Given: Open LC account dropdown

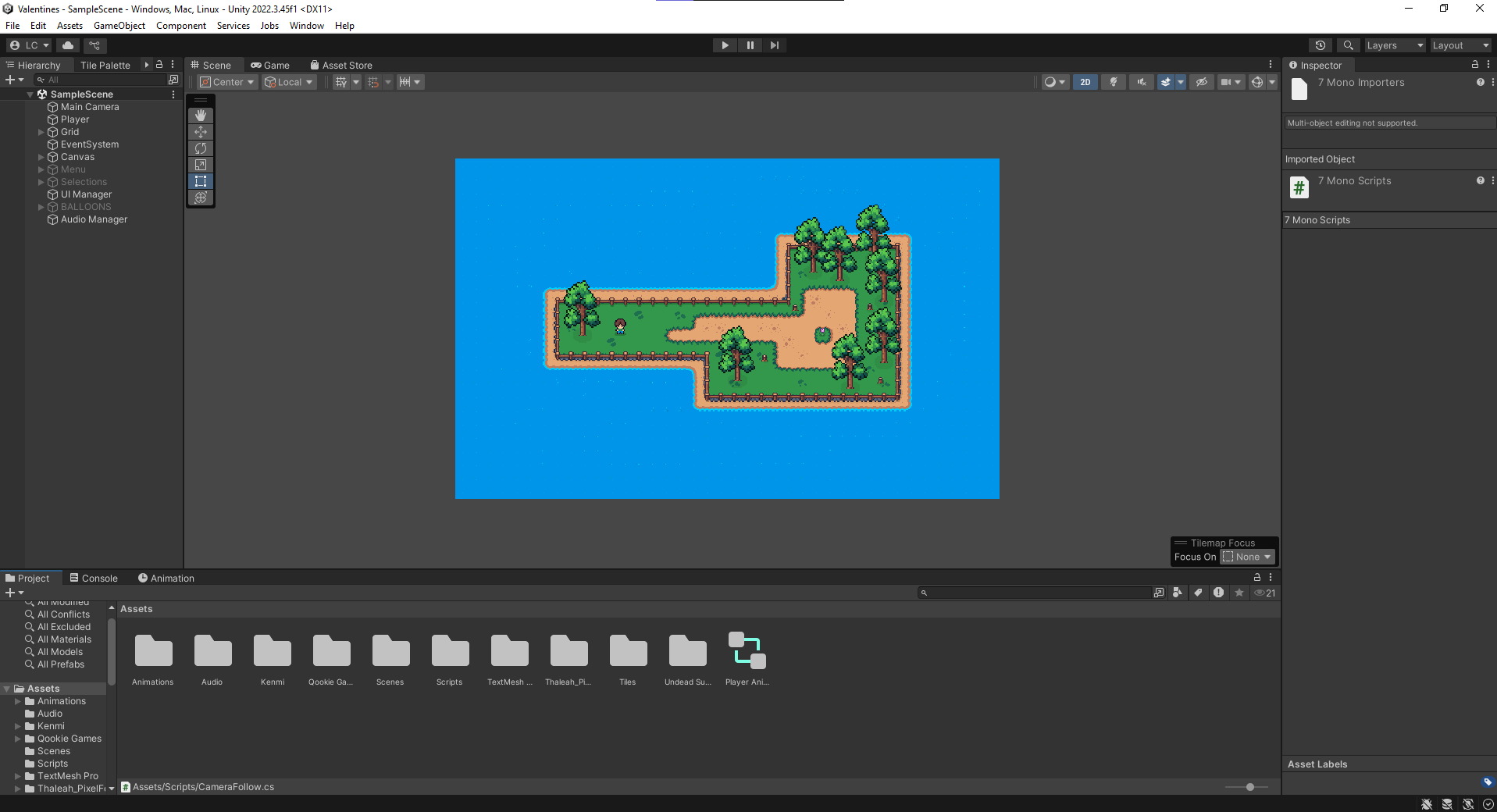Looking at the screenshot, I should click(29, 45).
